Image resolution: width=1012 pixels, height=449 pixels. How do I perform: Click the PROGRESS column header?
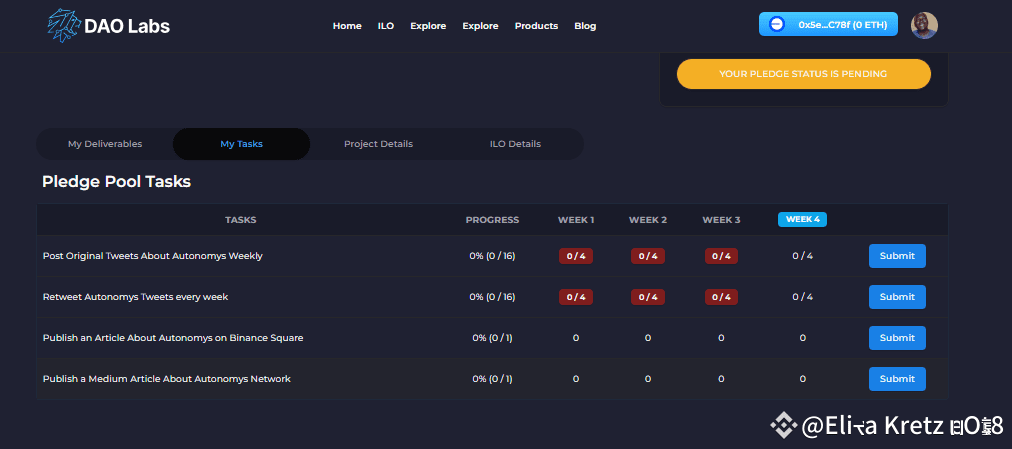click(x=492, y=220)
